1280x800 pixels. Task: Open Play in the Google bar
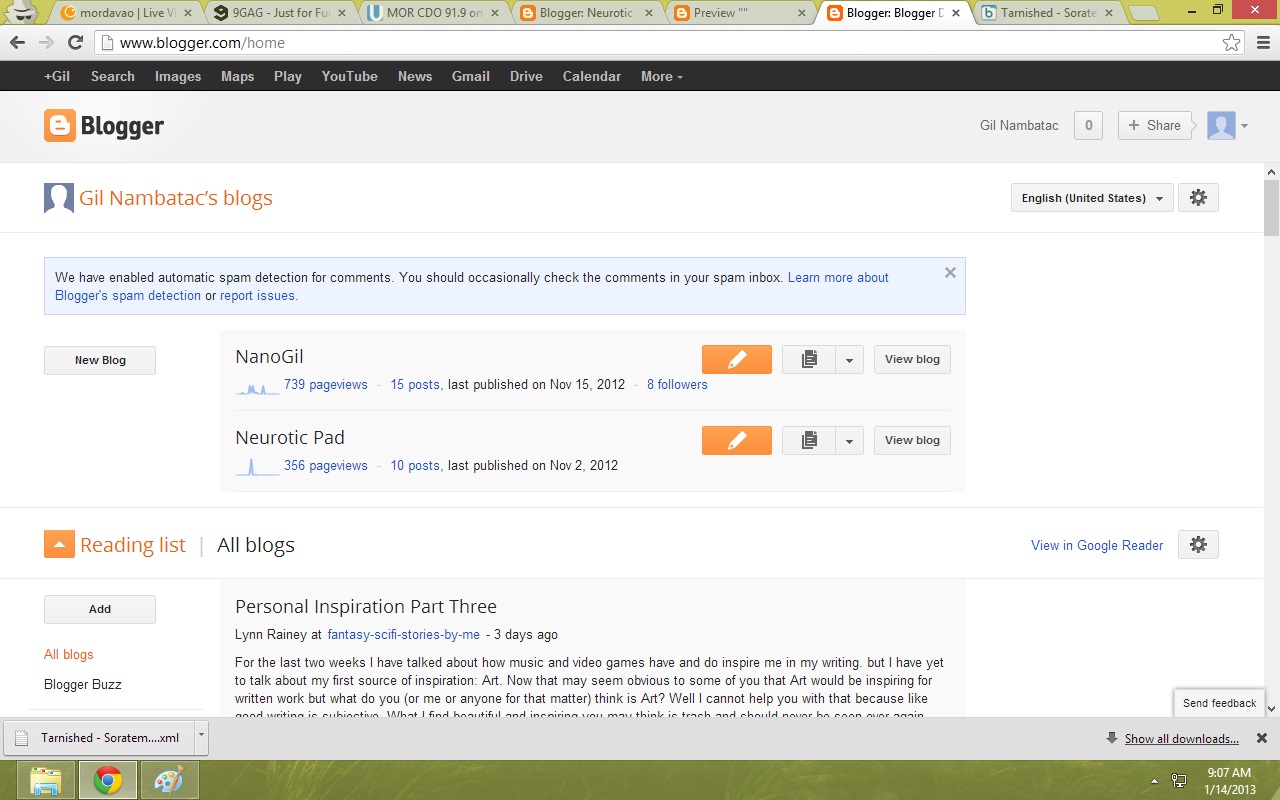288,77
